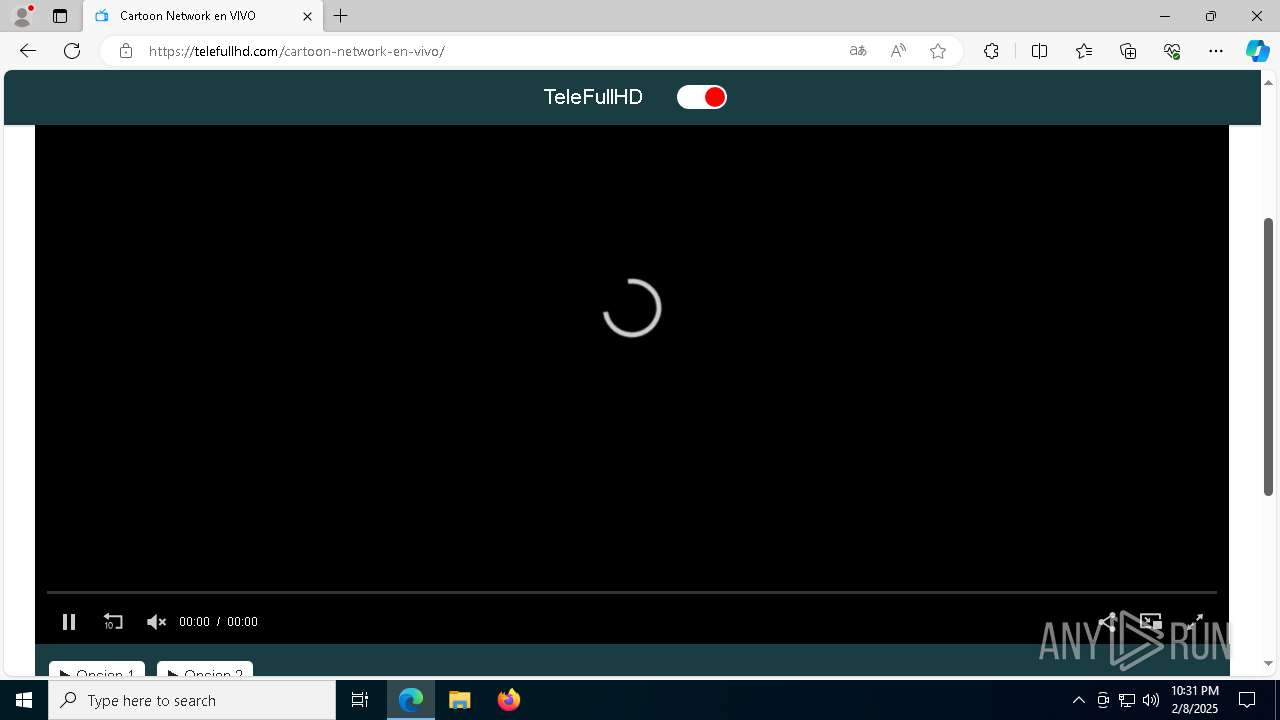Click scrollbar down arrow
This screenshot has height=720, width=1280.
pyautogui.click(x=1269, y=663)
